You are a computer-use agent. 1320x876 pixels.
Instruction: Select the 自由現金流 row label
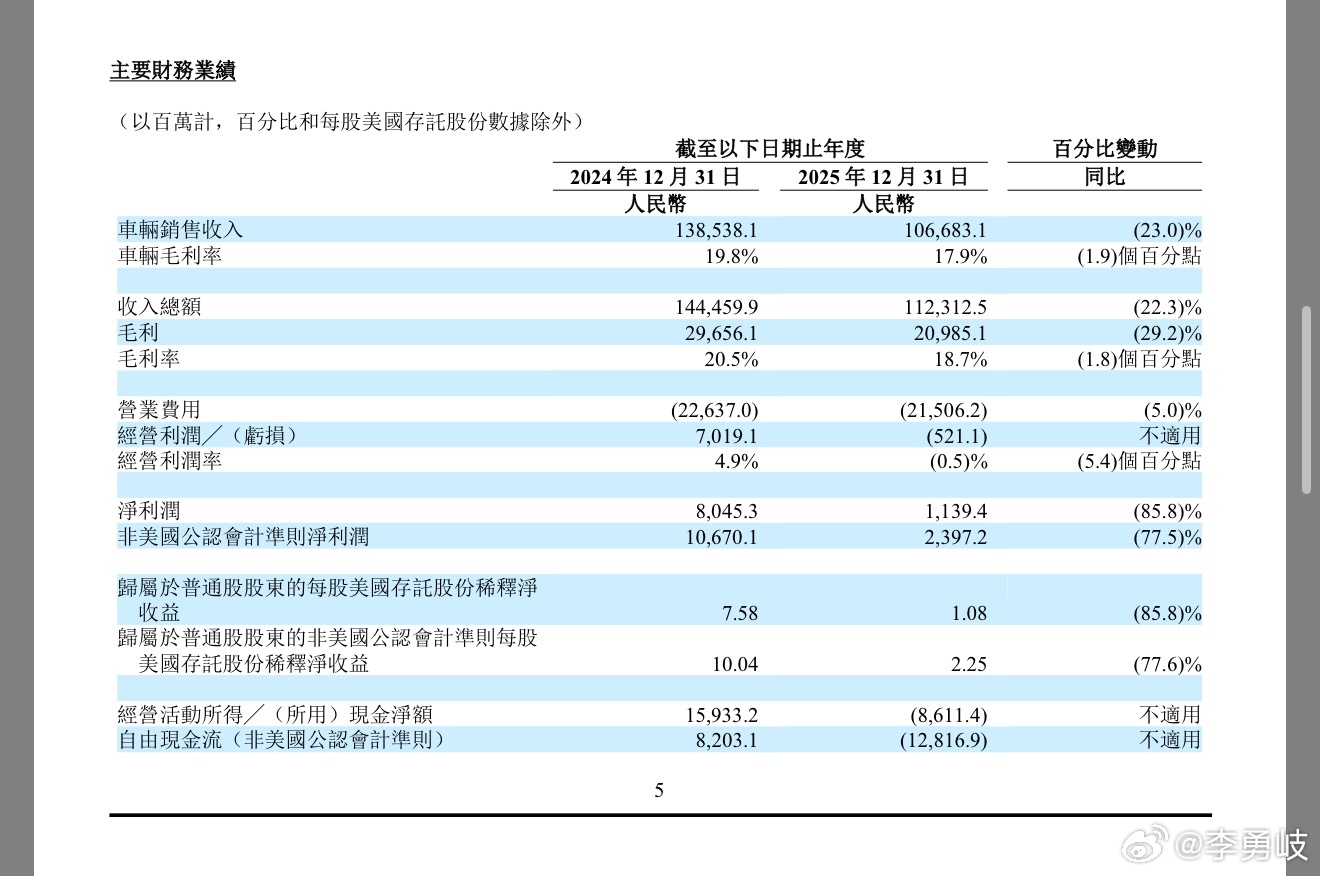(281, 740)
